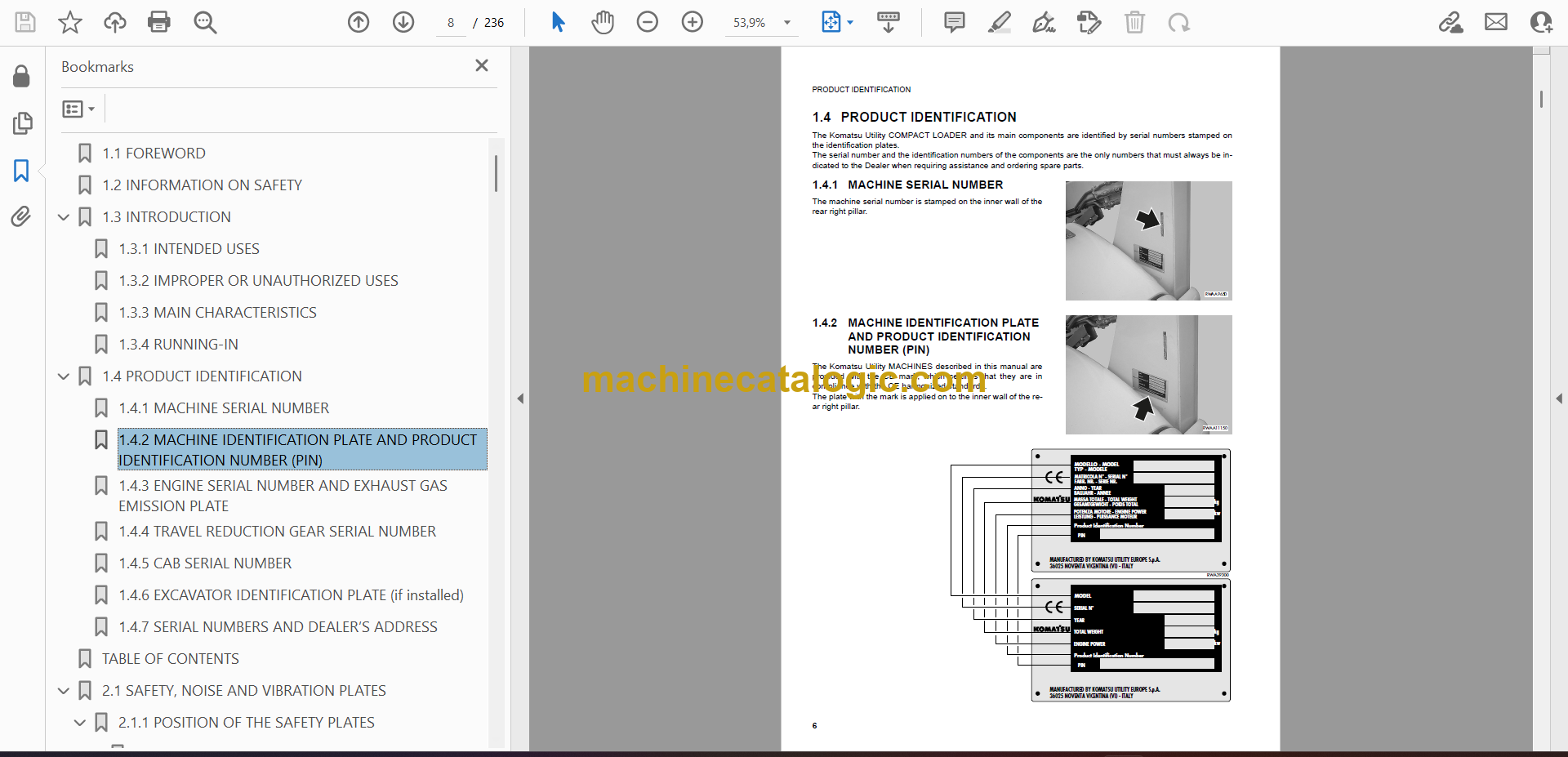Open the account profile icon
Viewport: 1568px width, 757px height.
[1541, 22]
